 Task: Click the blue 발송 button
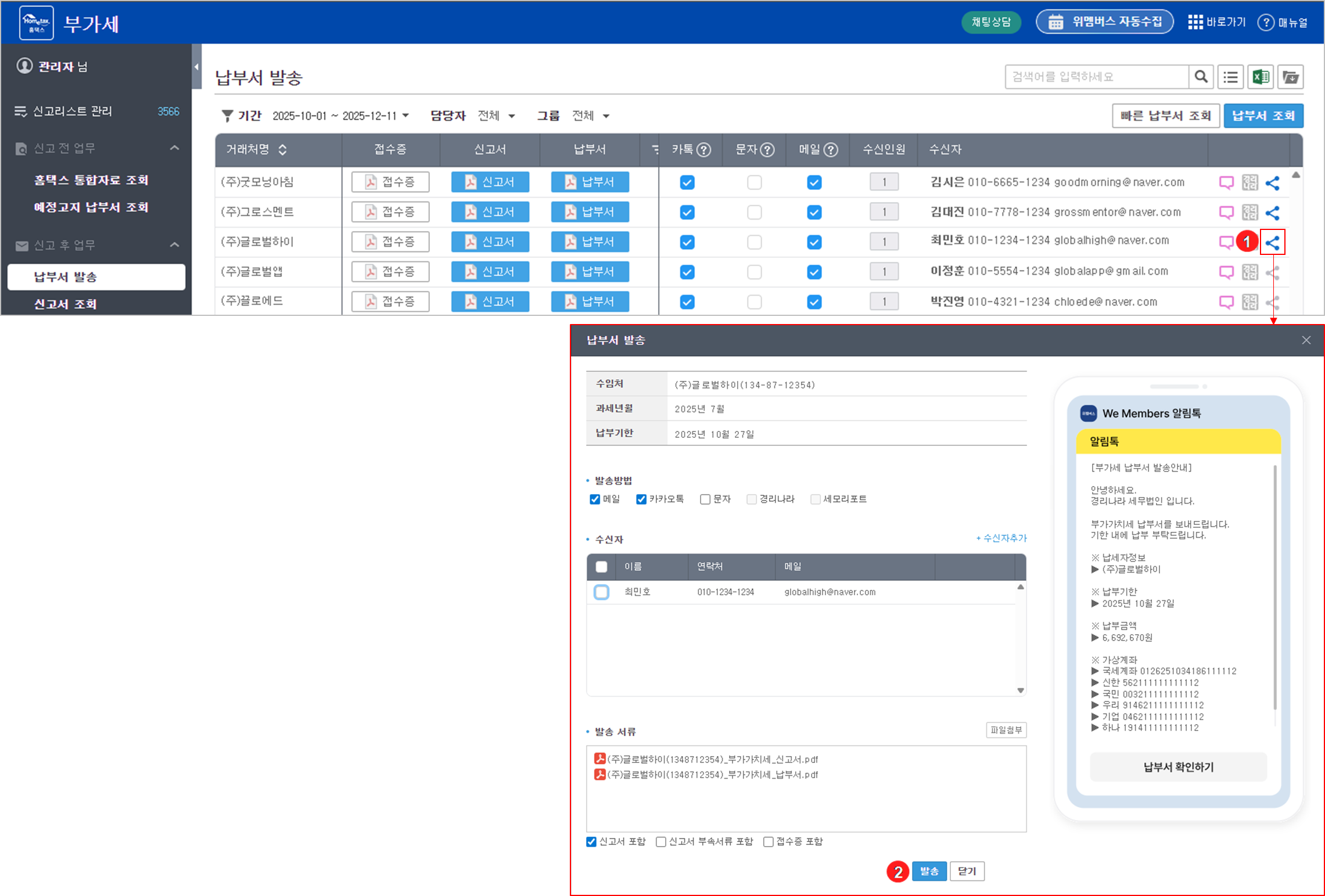[x=929, y=871]
